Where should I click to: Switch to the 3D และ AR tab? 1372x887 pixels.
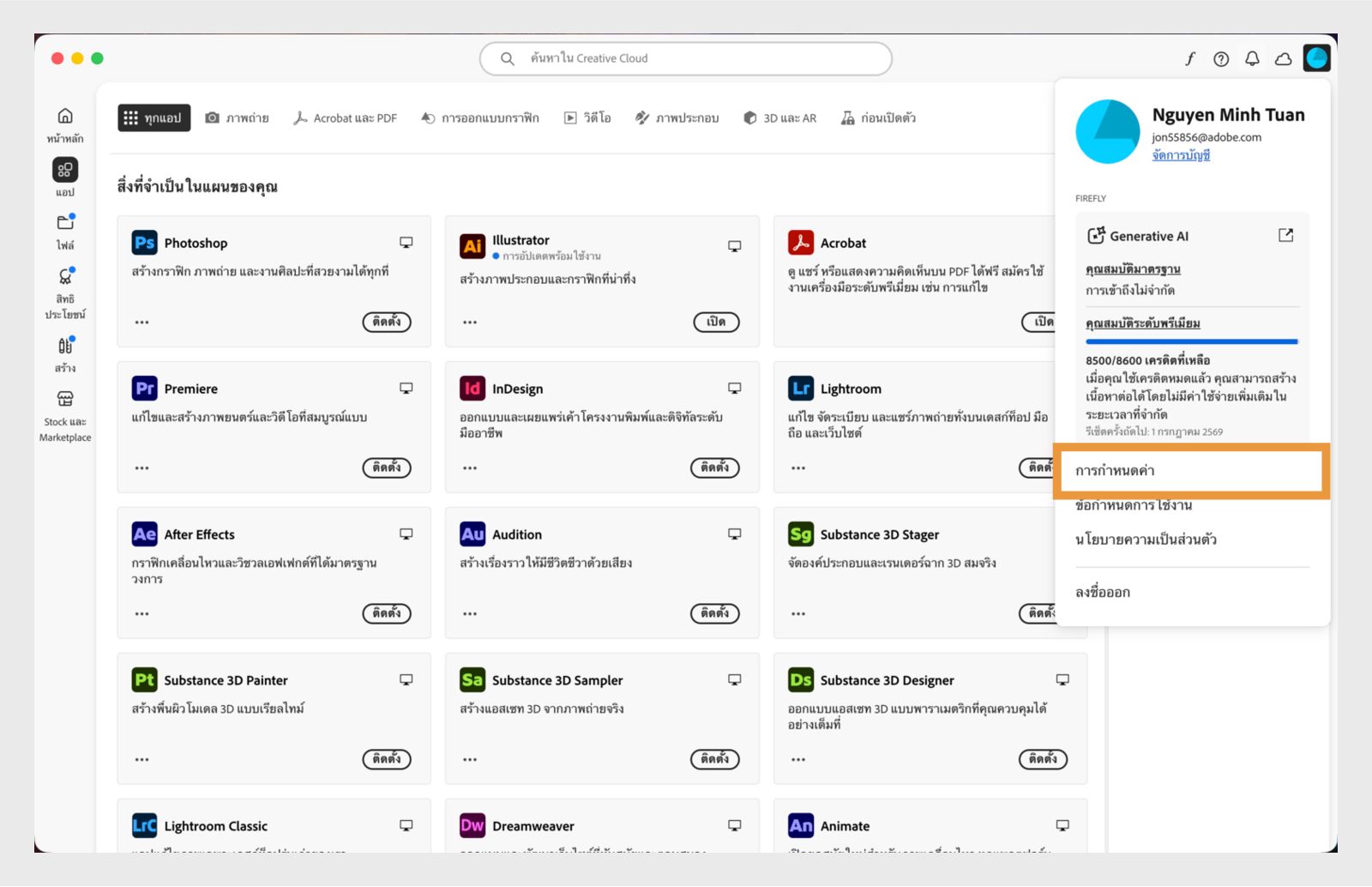point(779,118)
